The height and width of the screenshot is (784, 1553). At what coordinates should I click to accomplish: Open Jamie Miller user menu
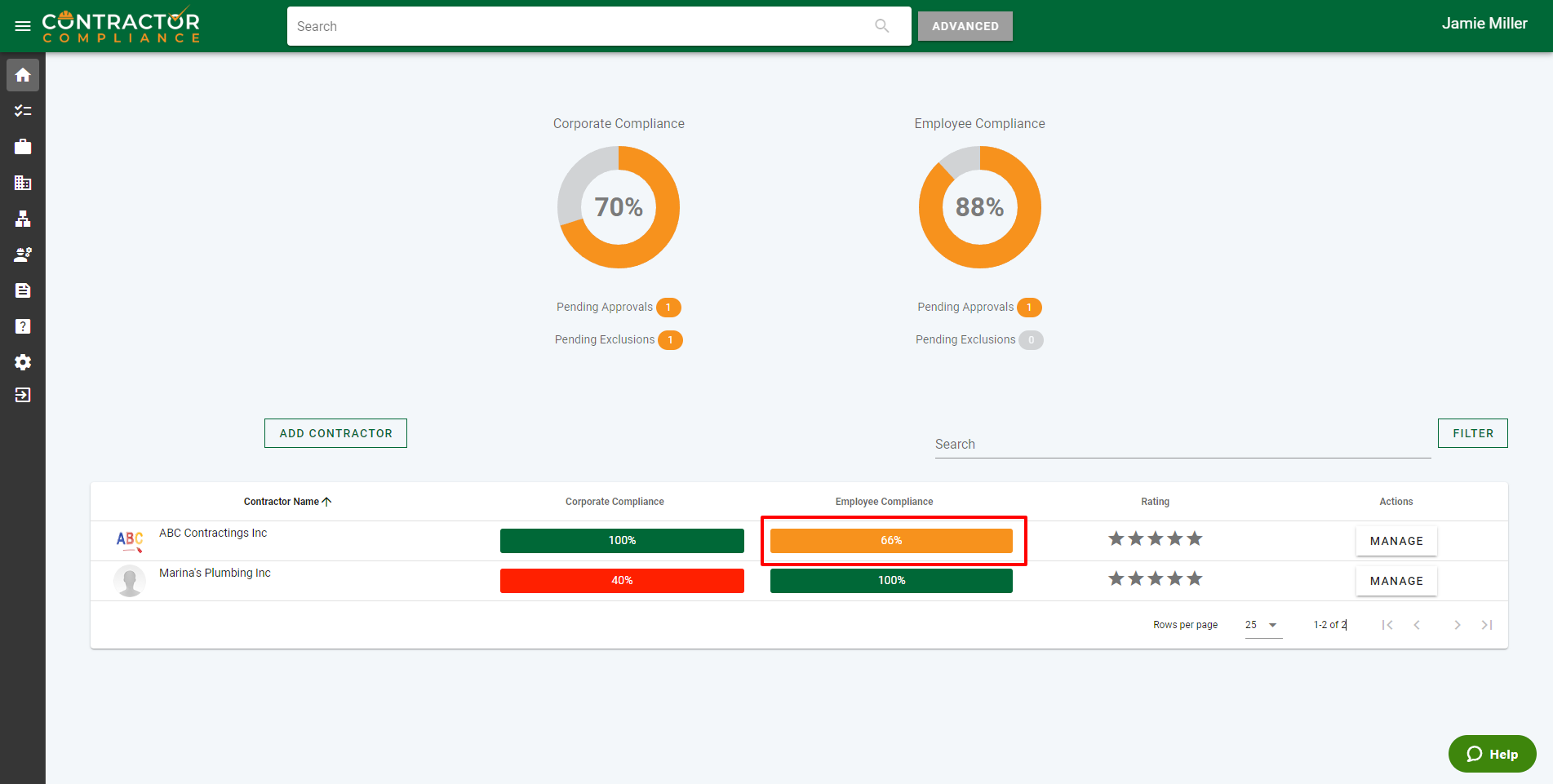click(1484, 24)
